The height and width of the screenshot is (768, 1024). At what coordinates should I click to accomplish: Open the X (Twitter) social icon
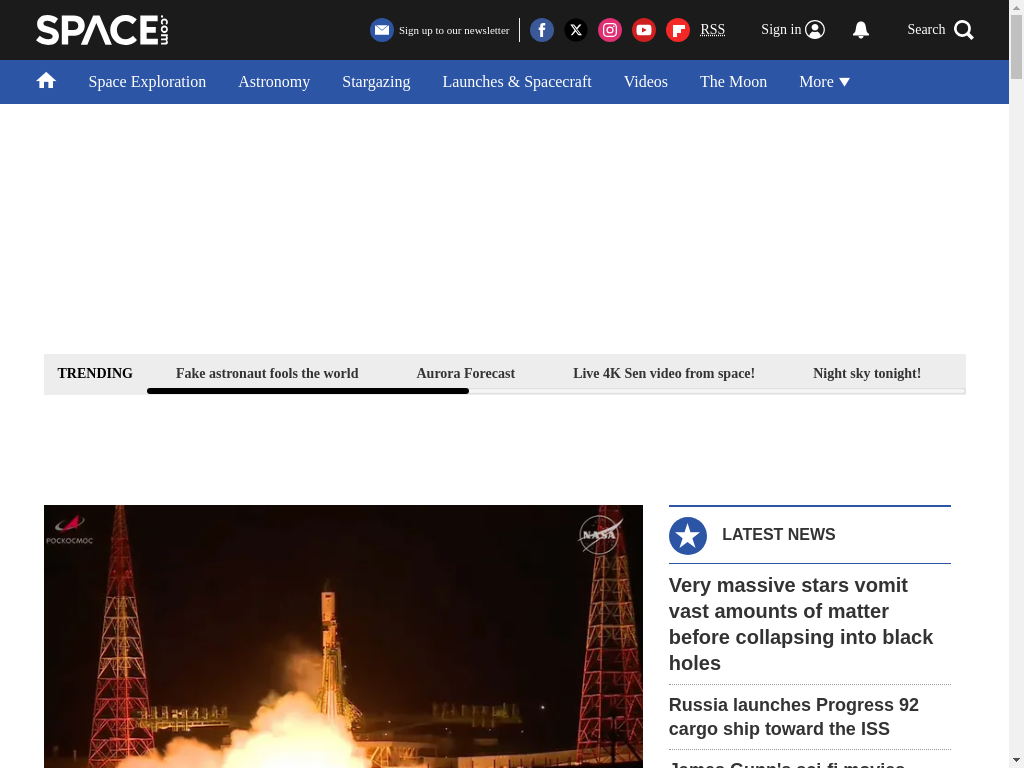coord(576,30)
